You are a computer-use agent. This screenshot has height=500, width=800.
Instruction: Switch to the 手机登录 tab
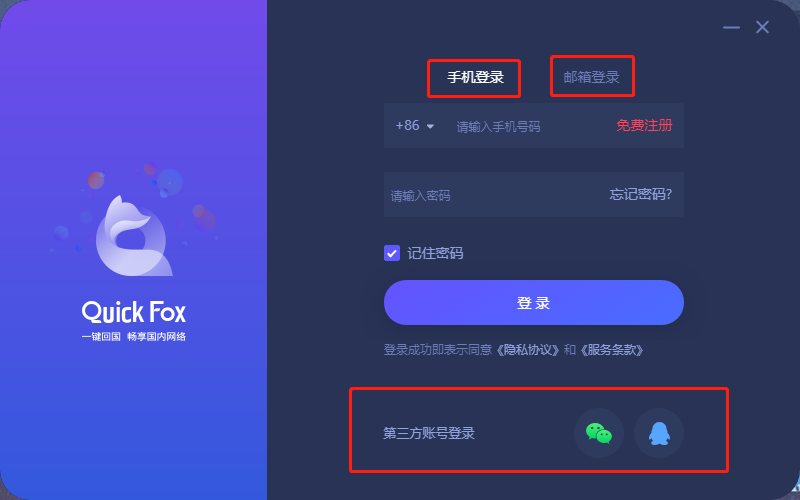476,77
